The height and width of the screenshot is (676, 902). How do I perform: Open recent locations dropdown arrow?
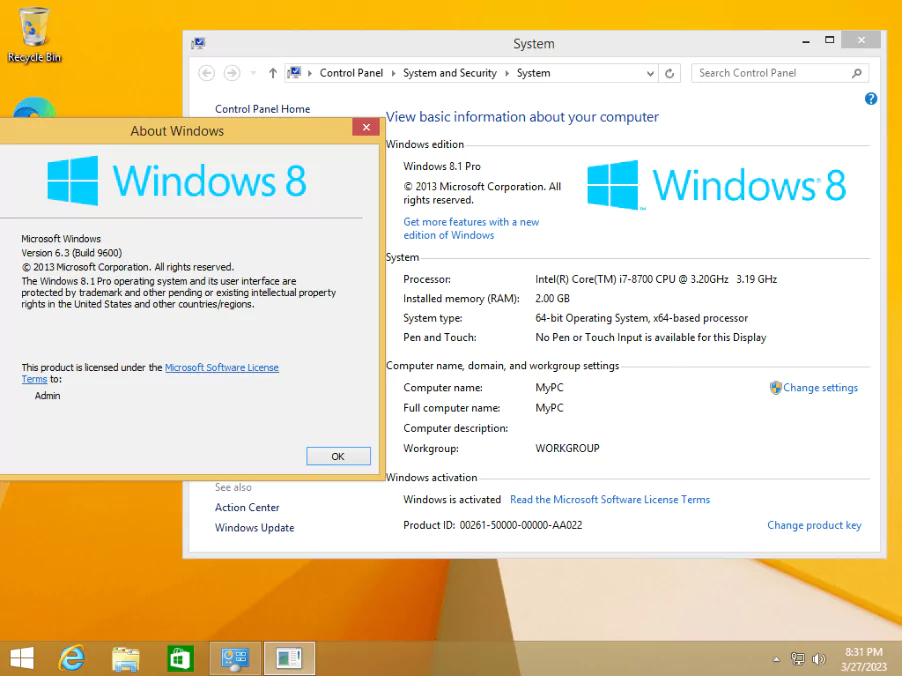pos(253,73)
